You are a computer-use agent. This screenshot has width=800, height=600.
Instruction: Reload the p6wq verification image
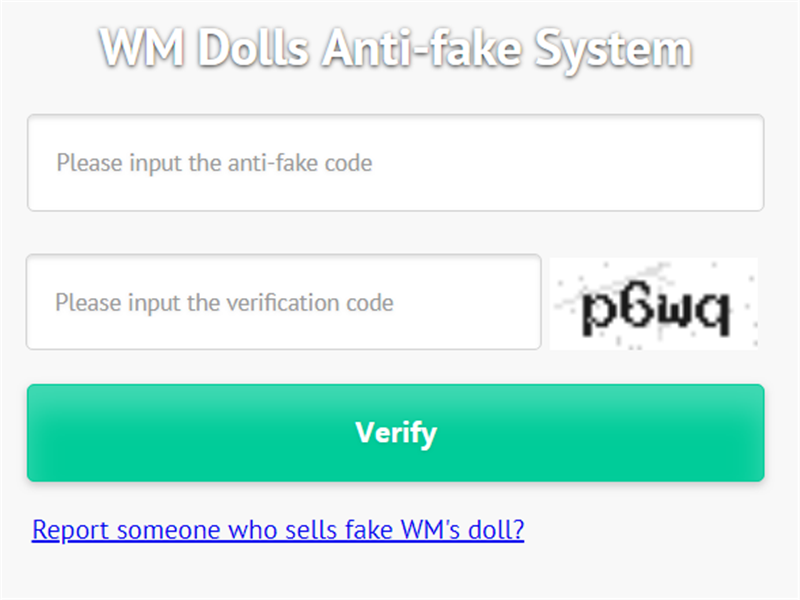[x=654, y=303]
